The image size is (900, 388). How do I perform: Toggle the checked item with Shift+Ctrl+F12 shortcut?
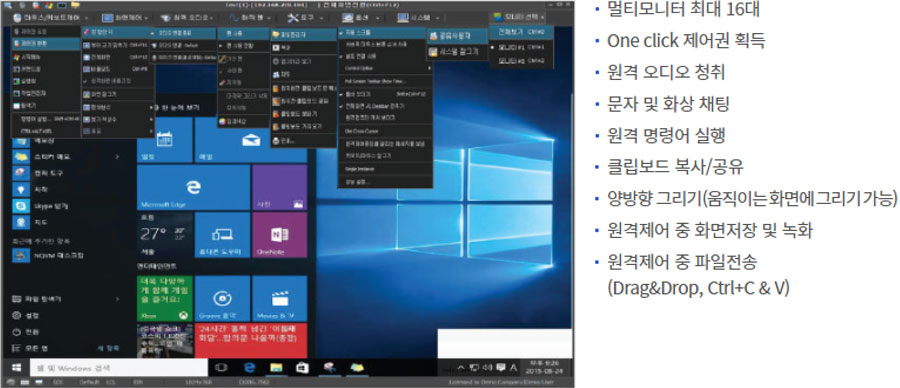[x=385, y=94]
